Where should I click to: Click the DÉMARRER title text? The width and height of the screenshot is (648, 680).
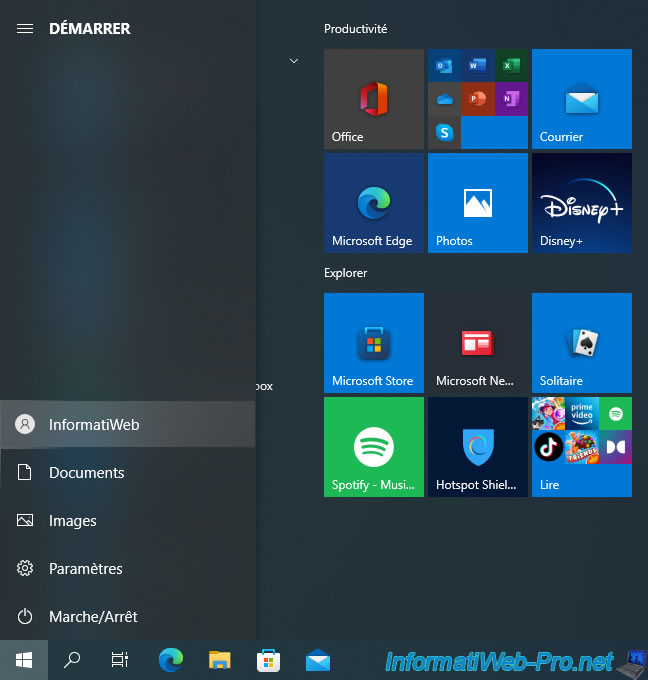[89, 29]
